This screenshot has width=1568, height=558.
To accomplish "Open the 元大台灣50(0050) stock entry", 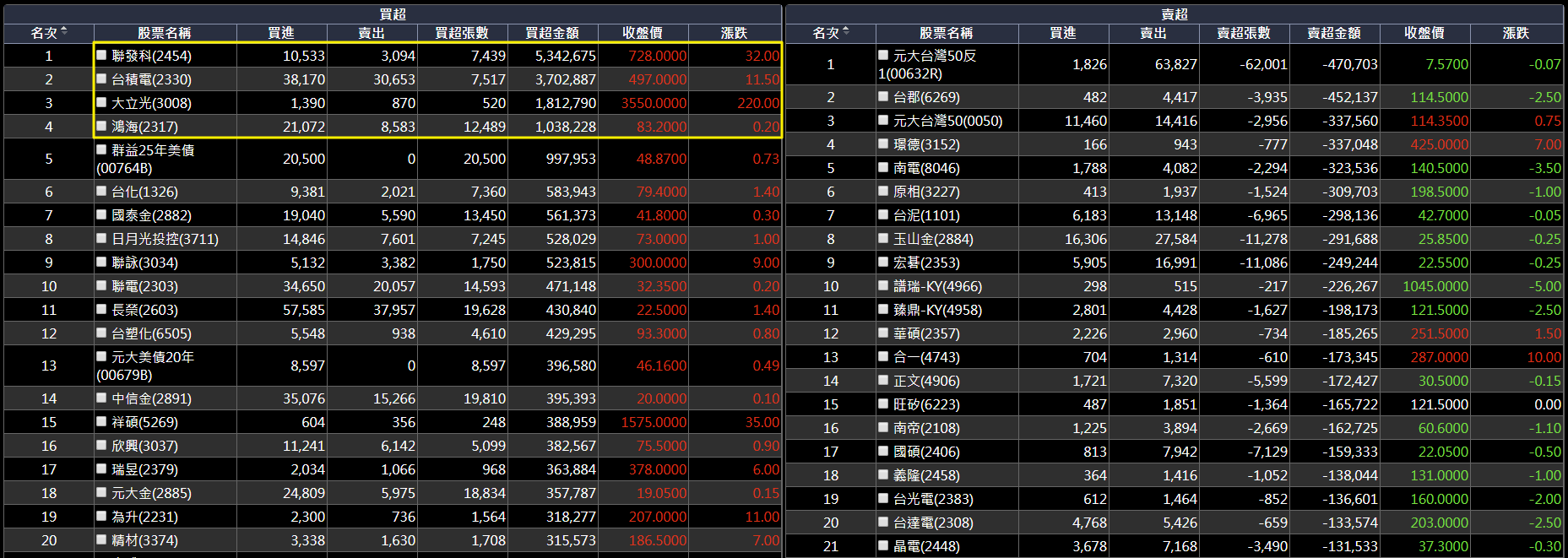I will tap(947, 121).
